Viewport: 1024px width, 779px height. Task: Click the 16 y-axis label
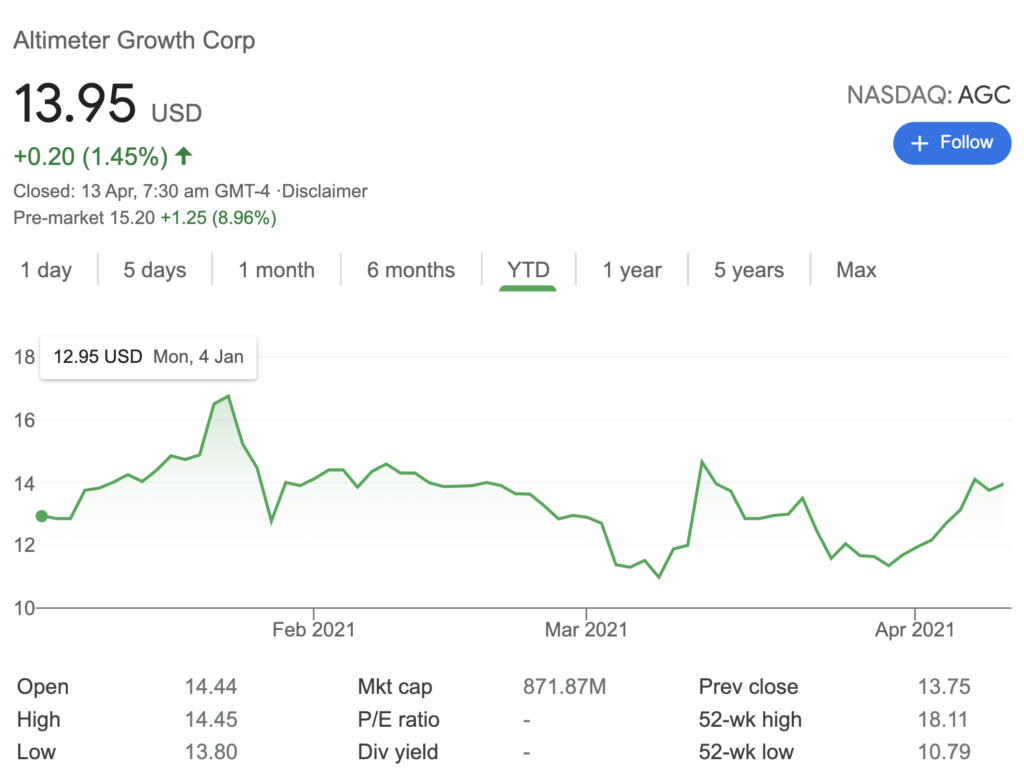pos(24,420)
